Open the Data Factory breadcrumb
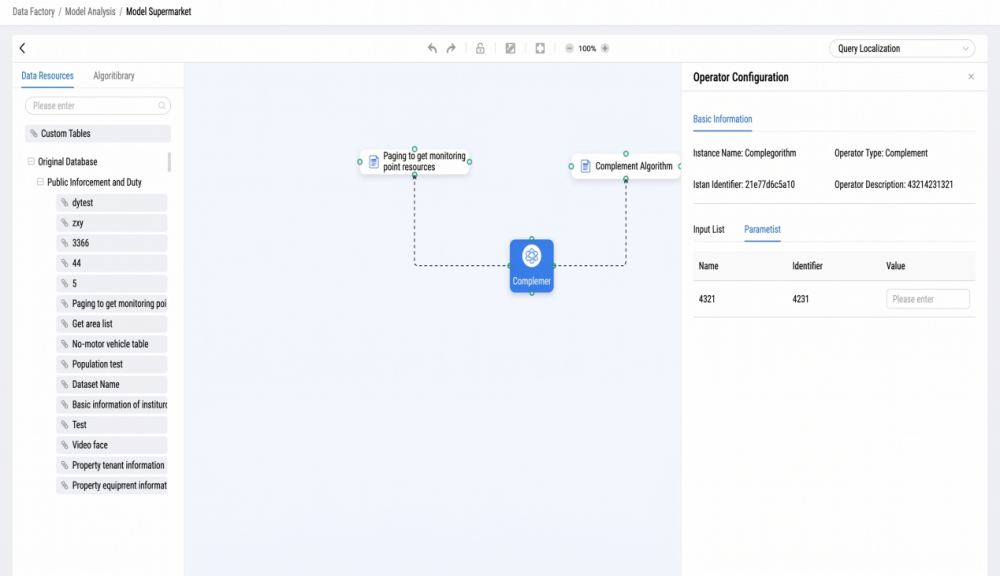This screenshot has height=576, width=1000. coord(33,11)
